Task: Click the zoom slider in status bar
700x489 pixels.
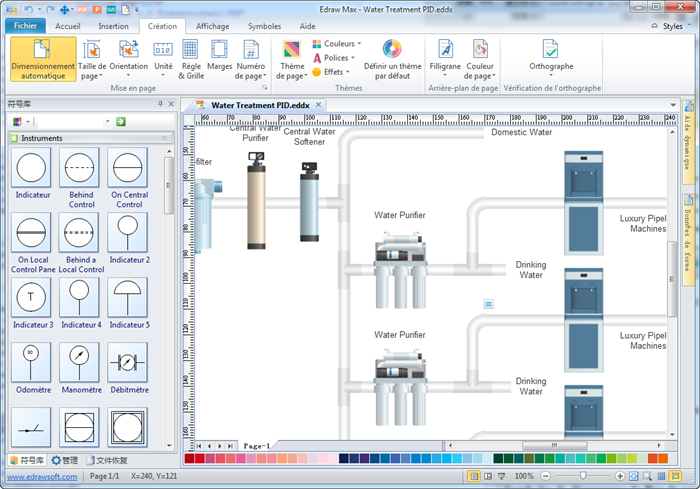Action: coord(584,477)
